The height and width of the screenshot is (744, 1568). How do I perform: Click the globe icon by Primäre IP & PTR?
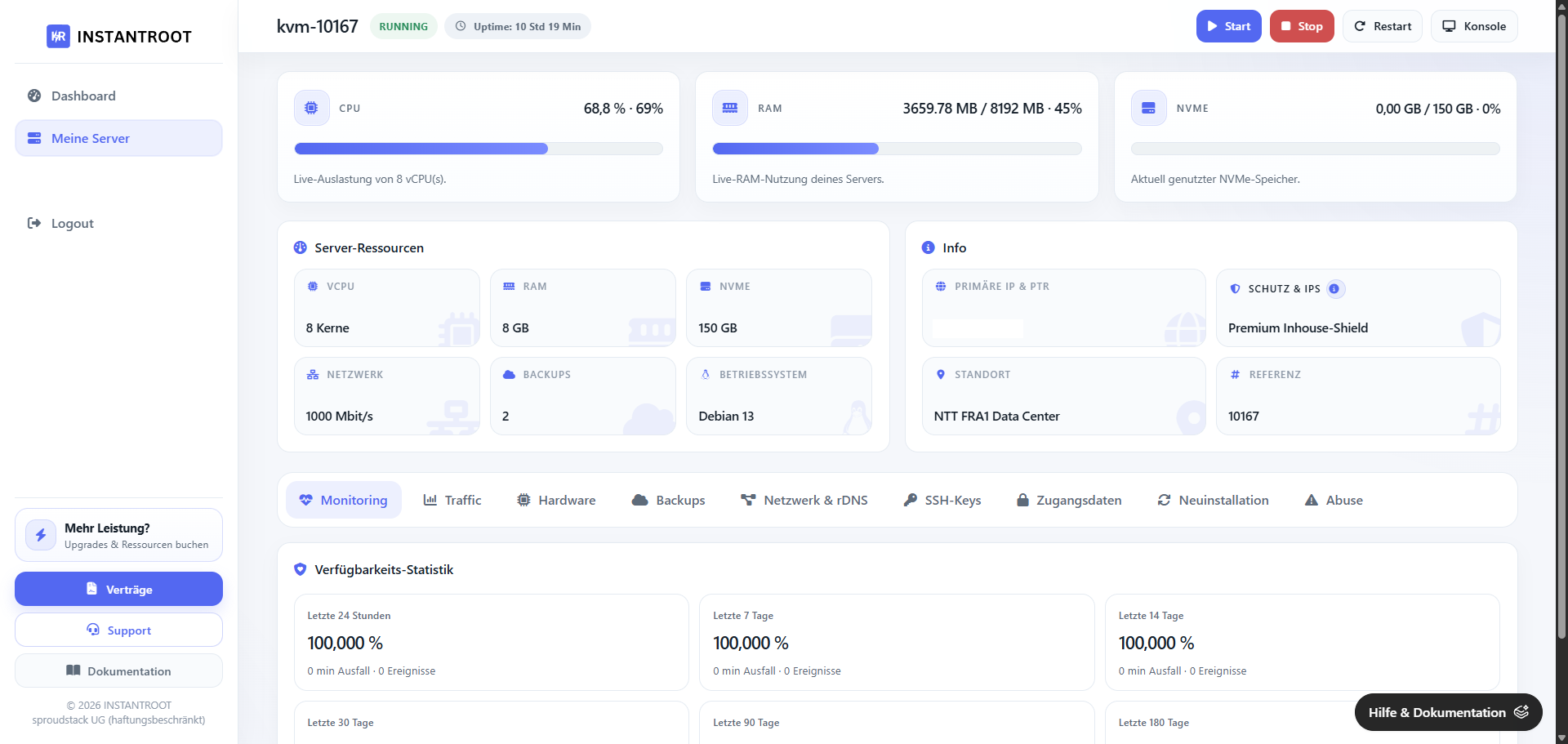point(941,287)
